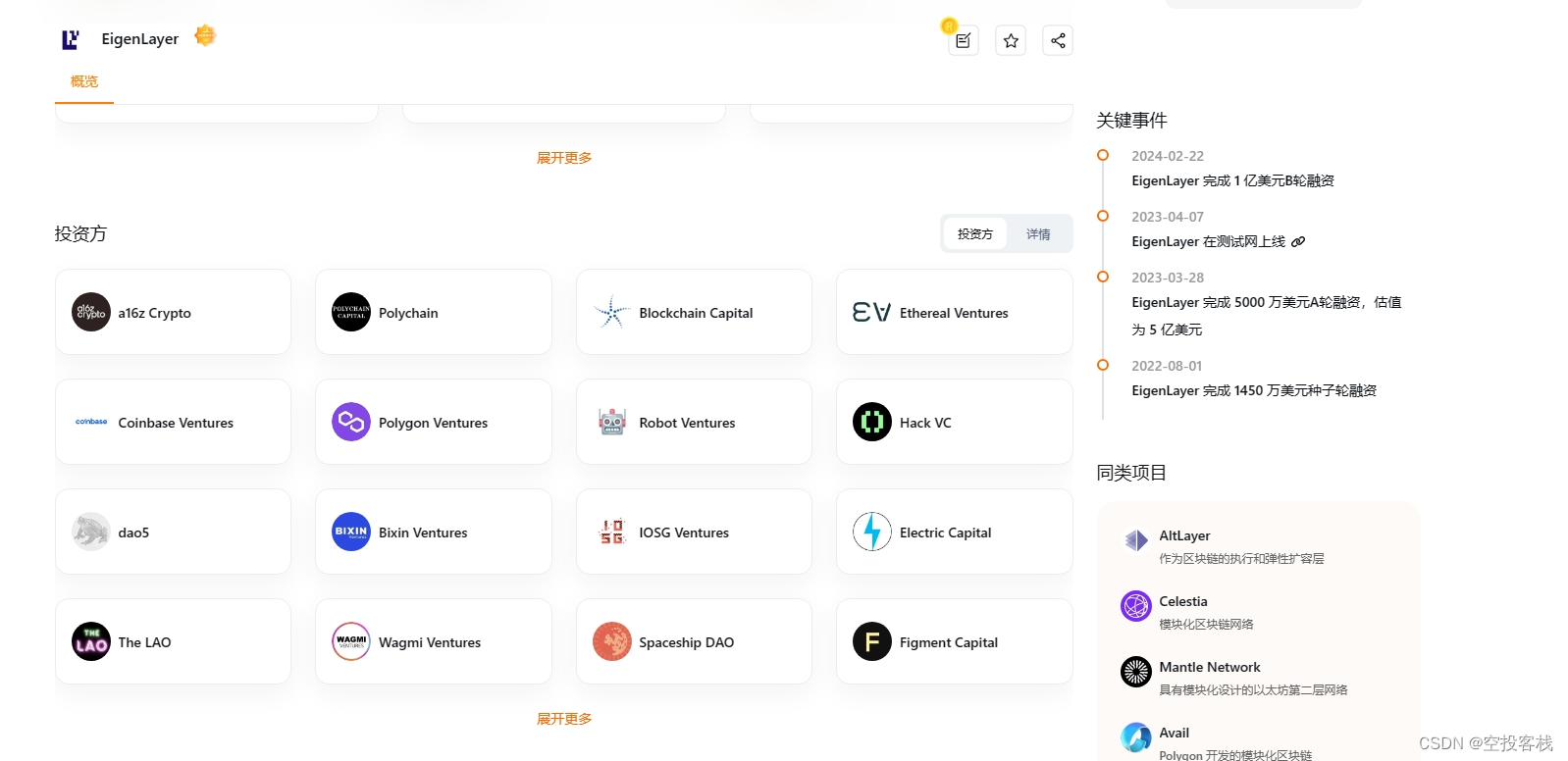This screenshot has width=1568, height=761.
Task: Click the 同类项目 heading
Action: coord(1131,473)
